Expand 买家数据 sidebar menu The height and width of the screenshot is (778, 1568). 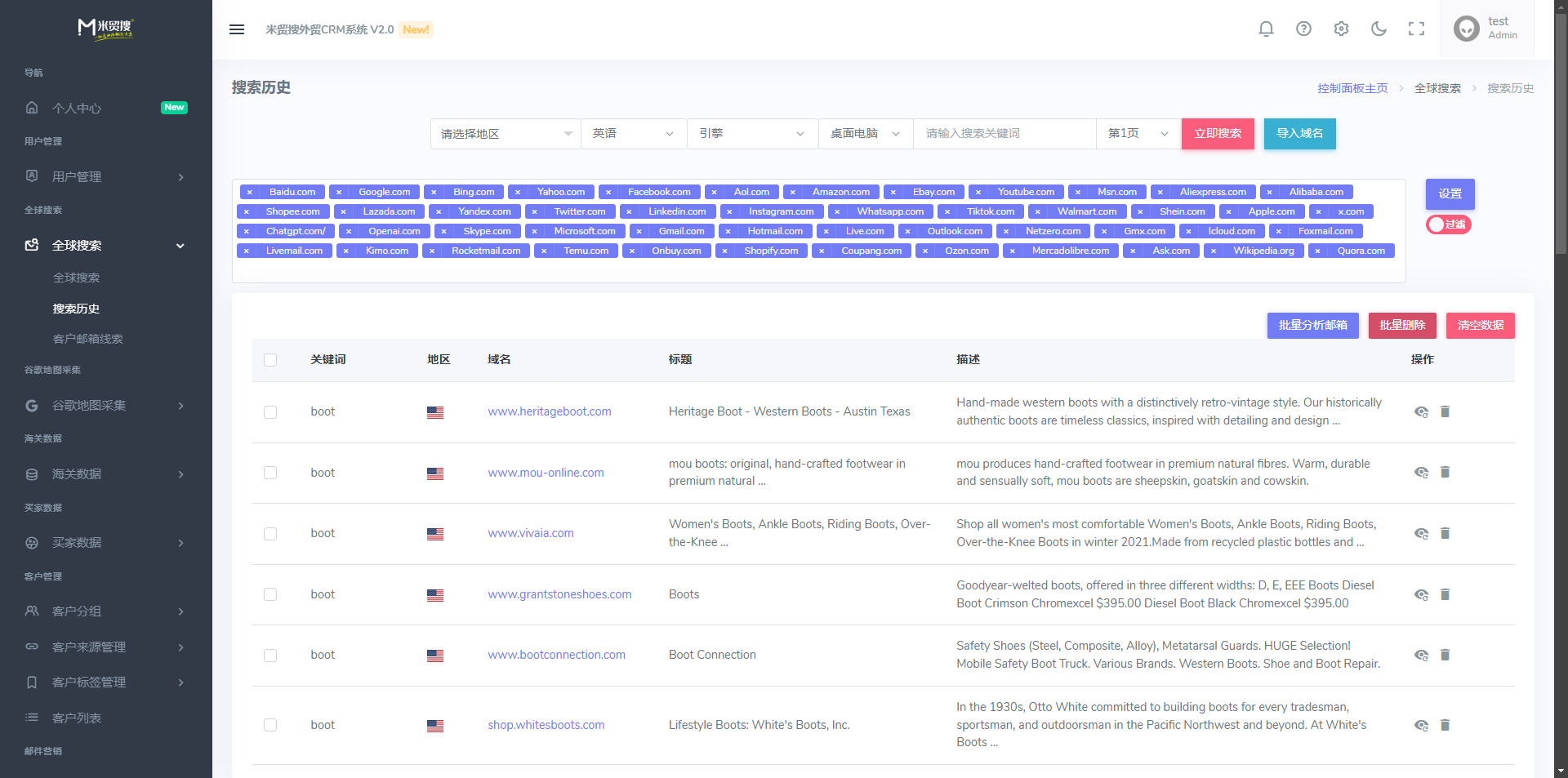(x=106, y=542)
